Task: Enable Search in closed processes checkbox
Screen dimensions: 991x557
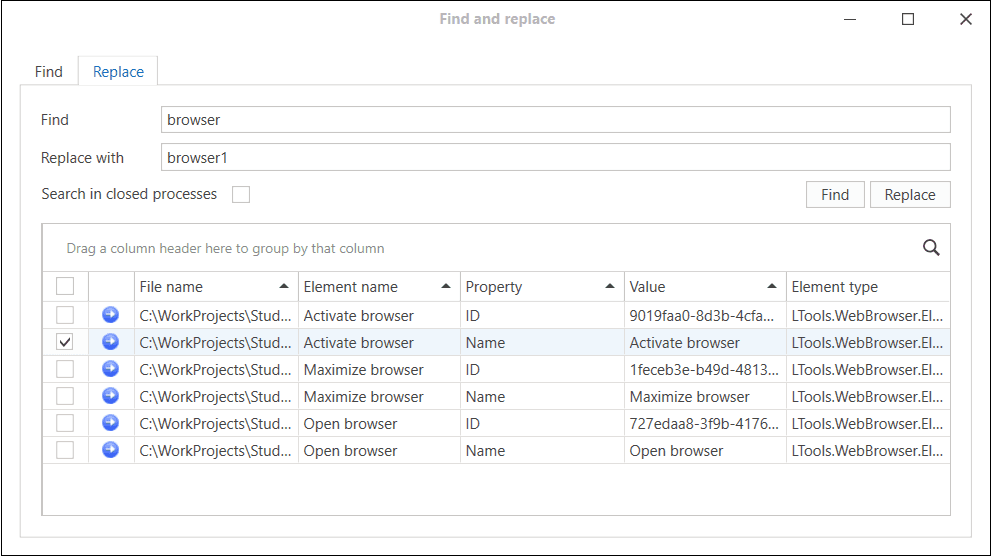Action: point(241,194)
